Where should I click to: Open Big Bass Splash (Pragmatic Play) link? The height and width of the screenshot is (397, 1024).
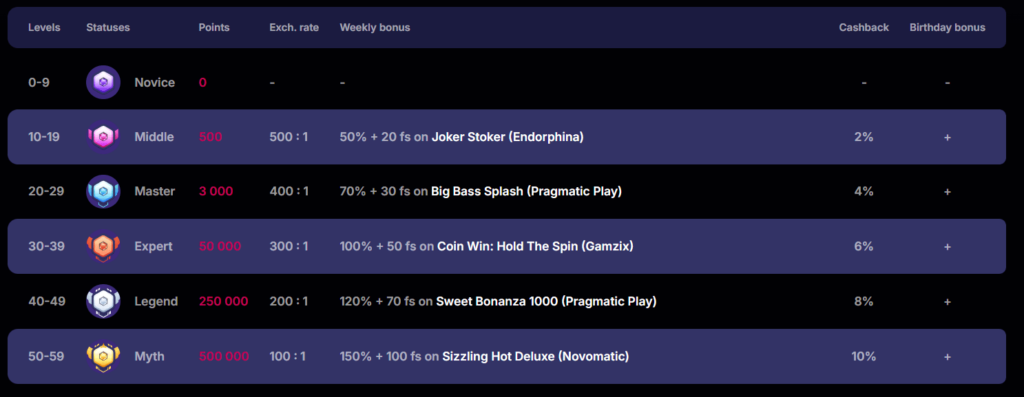(526, 192)
